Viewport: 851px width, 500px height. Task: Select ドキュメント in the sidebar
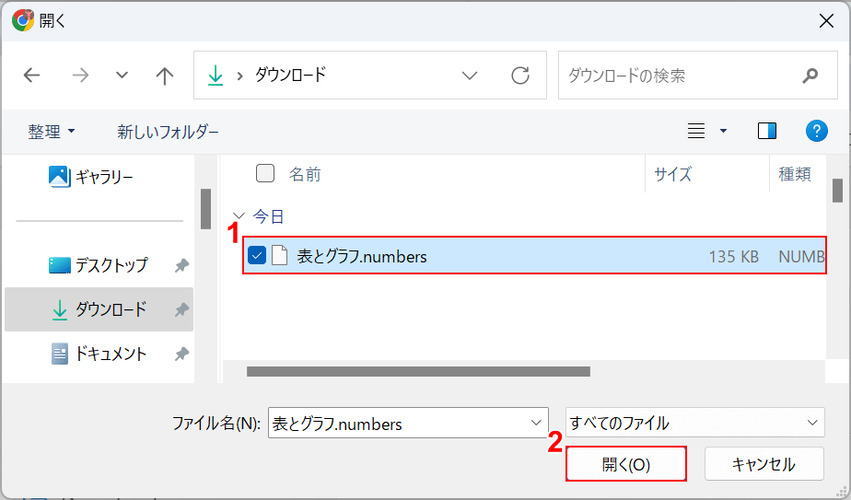pos(99,354)
